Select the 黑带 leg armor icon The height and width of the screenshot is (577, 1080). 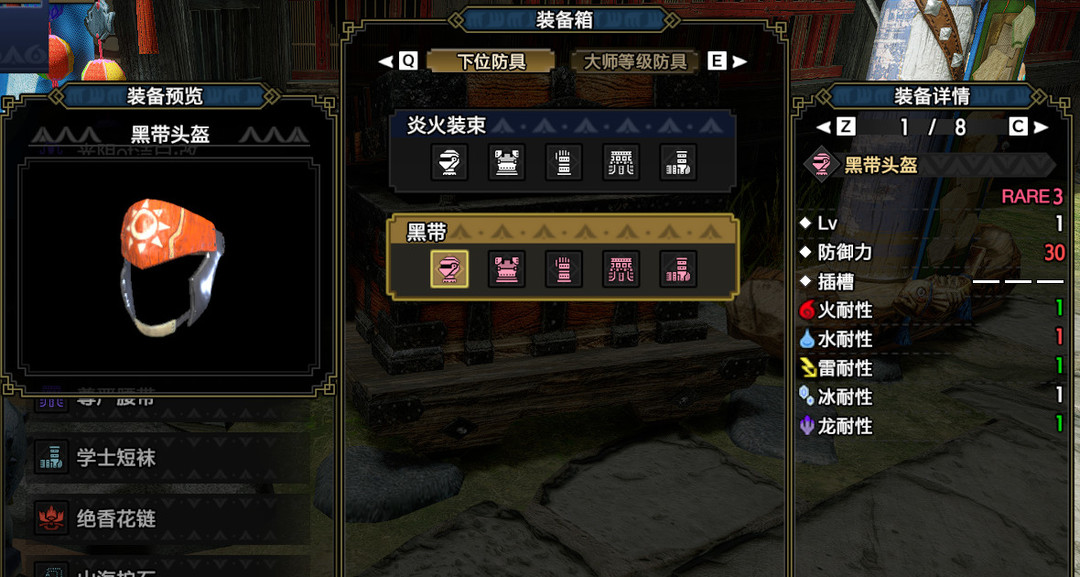678,269
